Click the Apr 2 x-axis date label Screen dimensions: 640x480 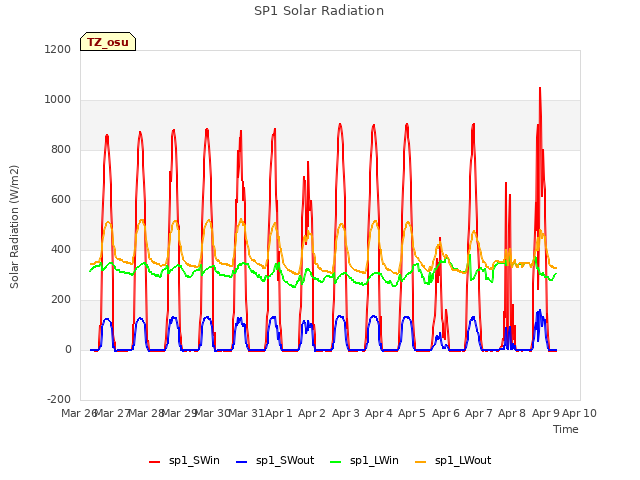click(312, 413)
